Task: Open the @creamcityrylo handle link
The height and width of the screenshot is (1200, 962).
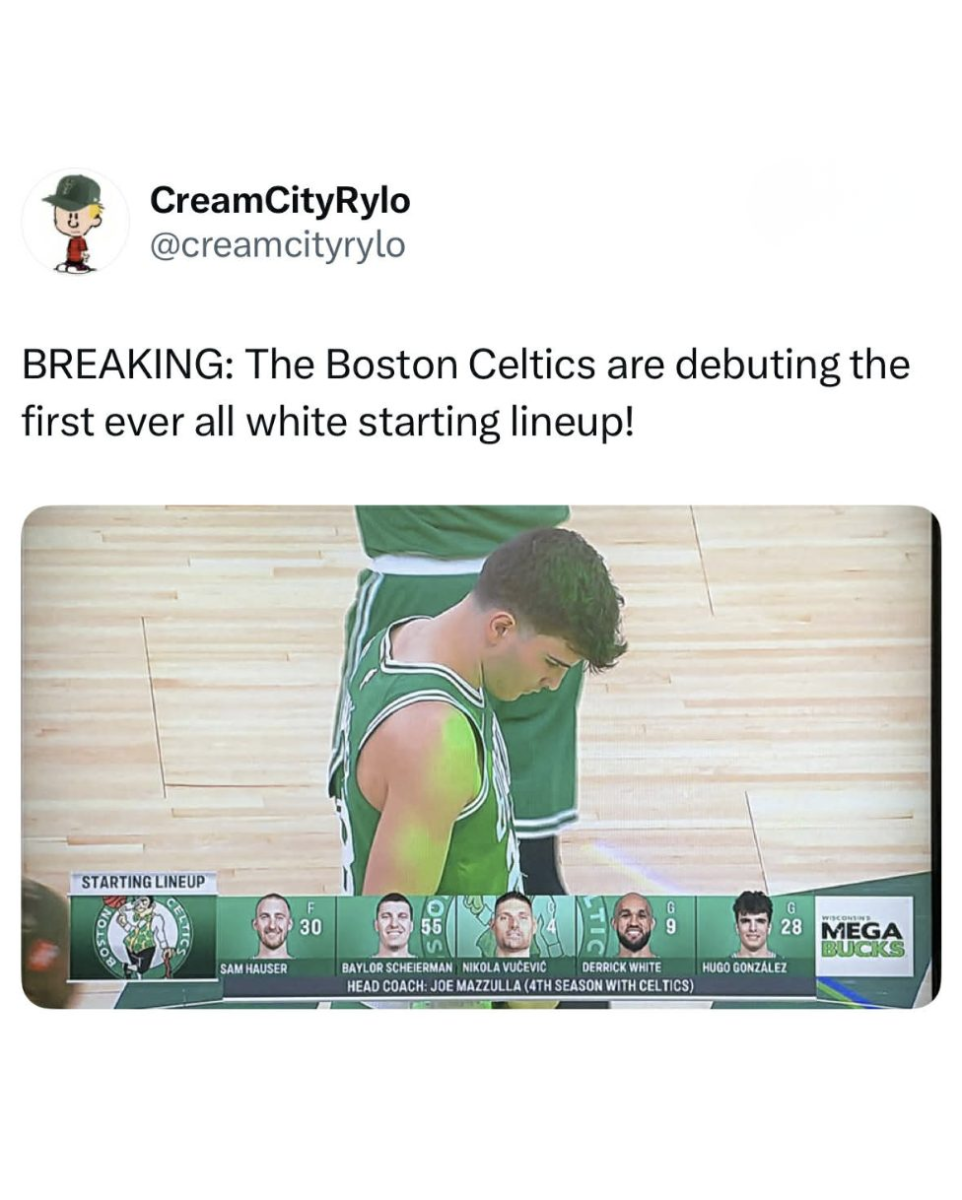Action: (277, 245)
